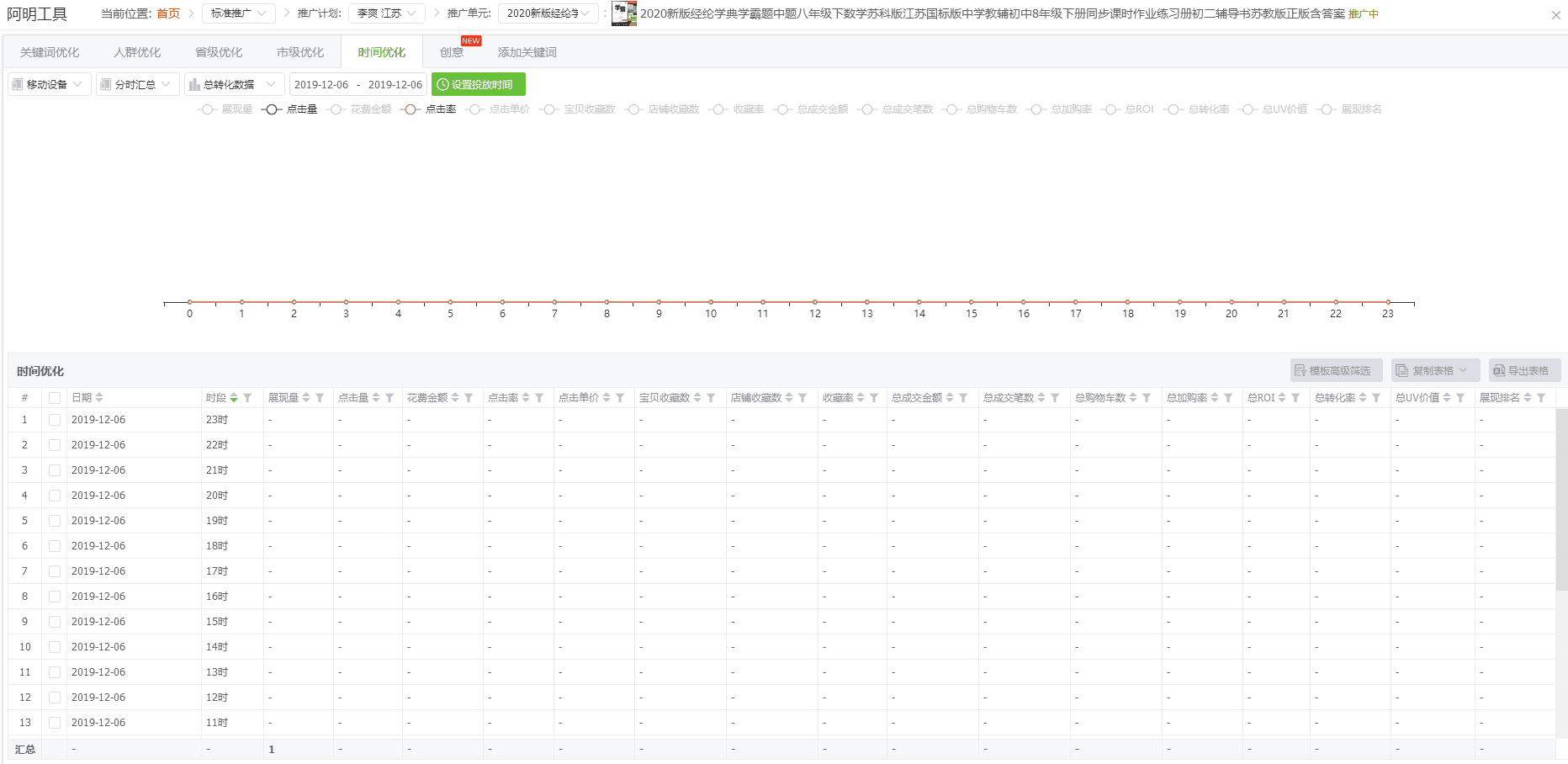
Task: Select the checkbox for the 18时 row
Action: (55, 546)
